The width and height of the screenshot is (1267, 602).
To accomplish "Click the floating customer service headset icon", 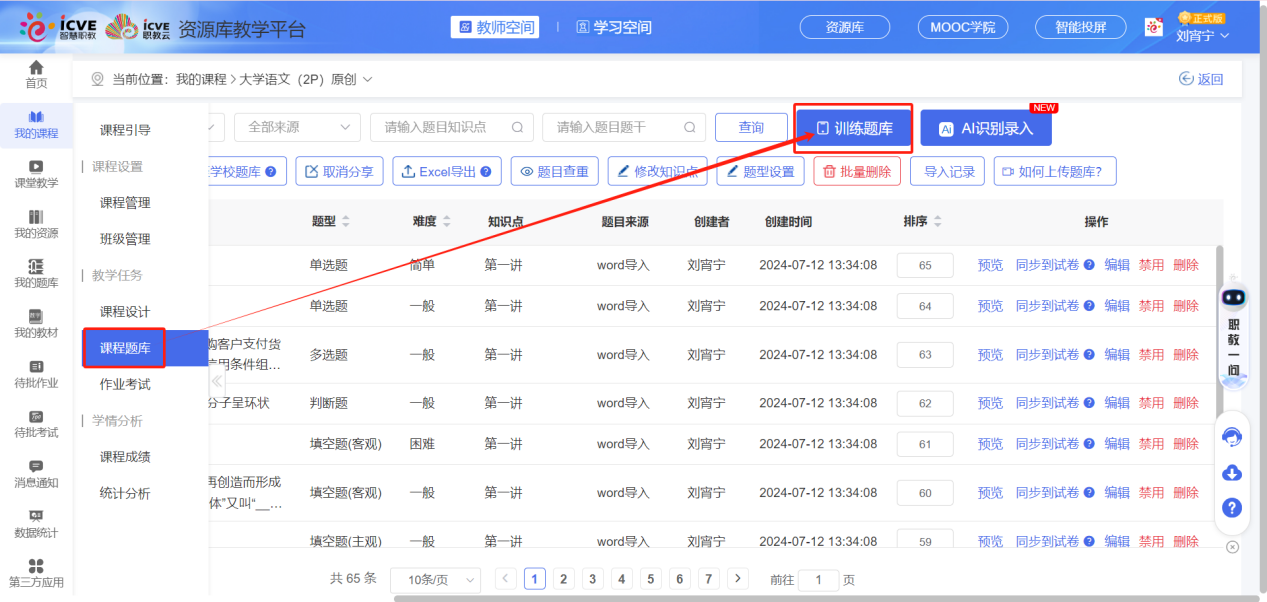I will pyautogui.click(x=1231, y=435).
